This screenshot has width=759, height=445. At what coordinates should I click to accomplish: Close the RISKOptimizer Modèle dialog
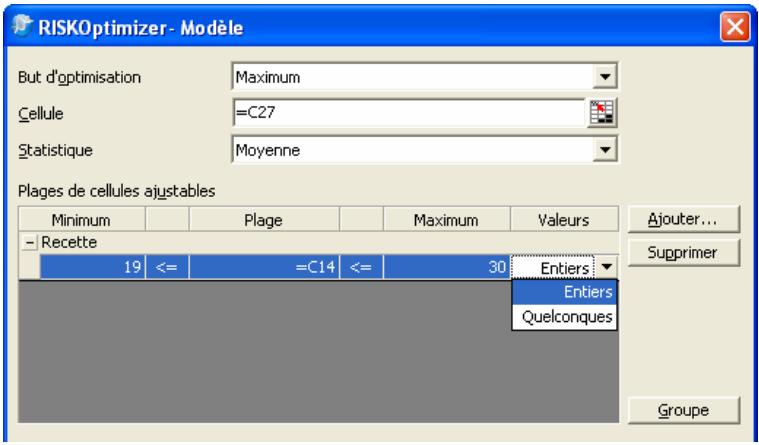point(734,27)
